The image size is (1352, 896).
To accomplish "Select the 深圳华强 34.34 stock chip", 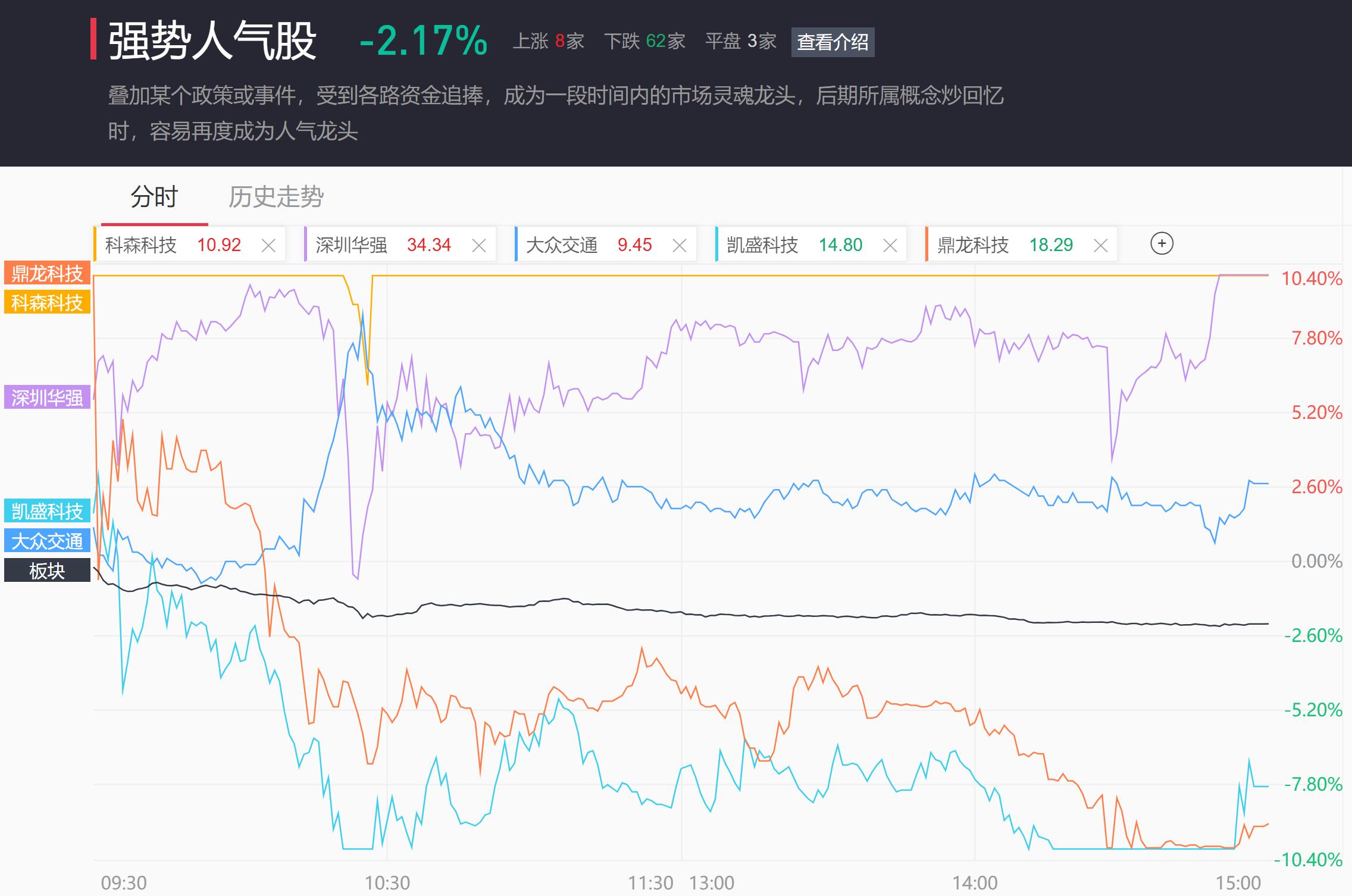I will [x=383, y=245].
